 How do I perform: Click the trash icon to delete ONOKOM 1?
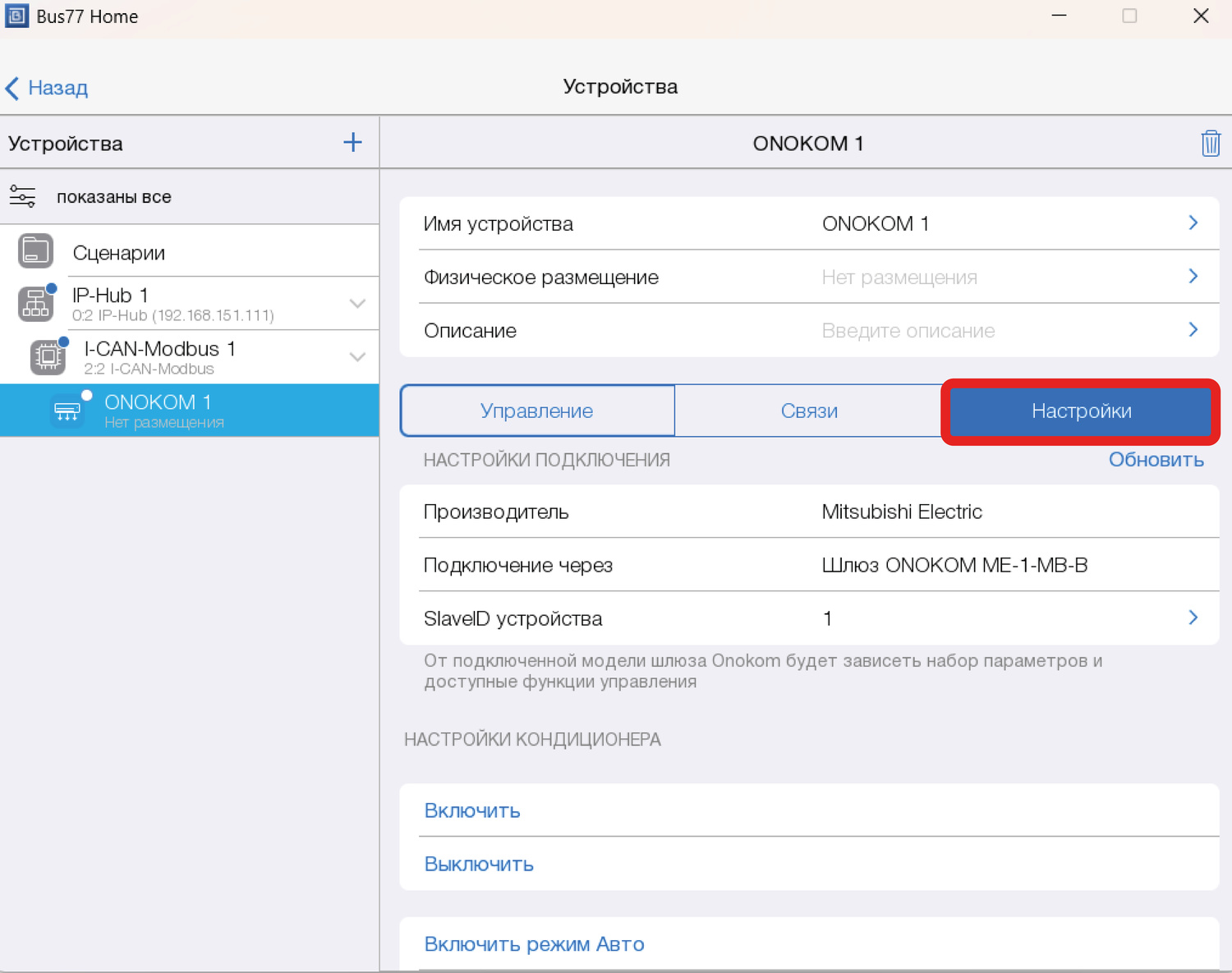click(1210, 143)
